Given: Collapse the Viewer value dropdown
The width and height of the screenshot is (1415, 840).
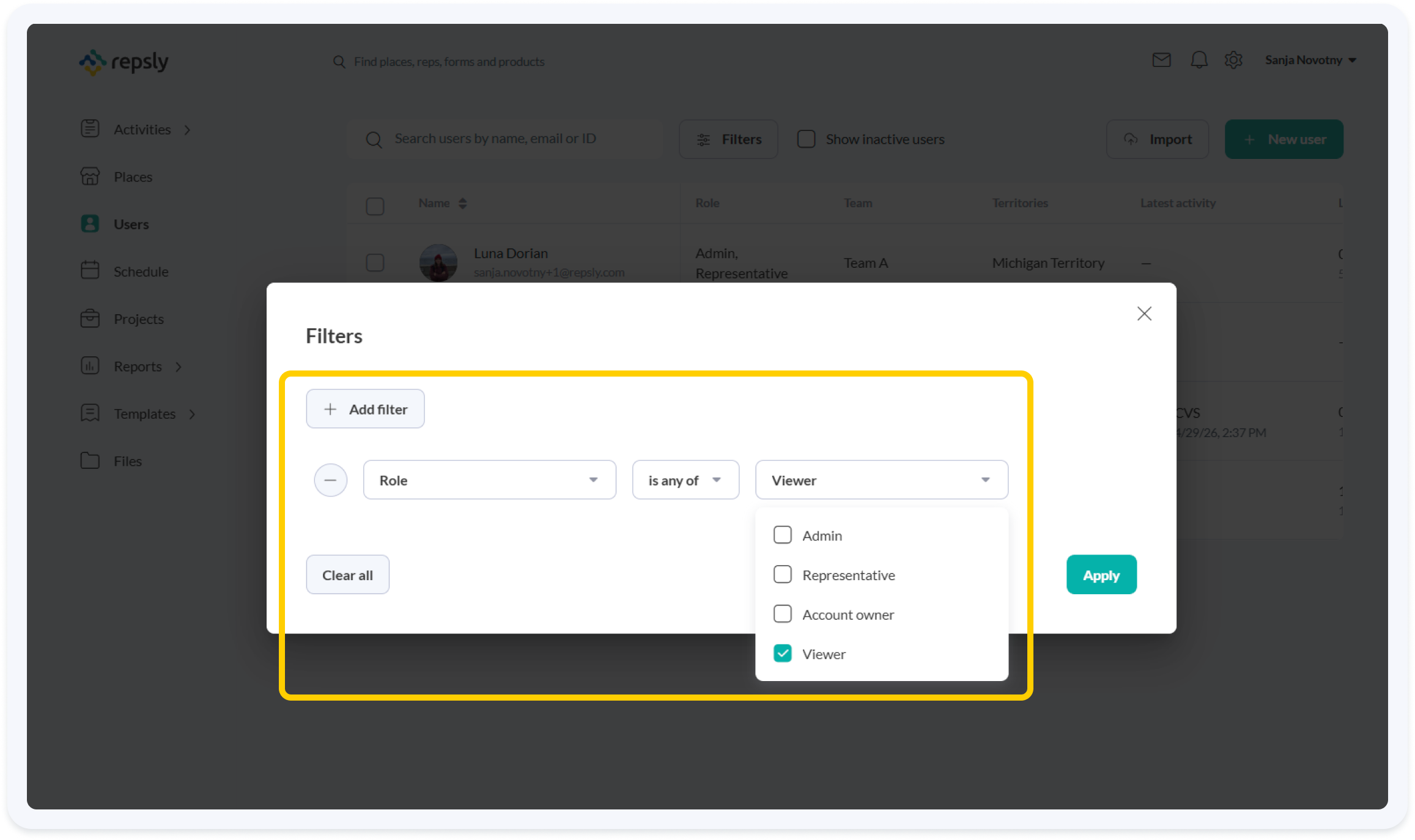Looking at the screenshot, I should click(x=881, y=480).
